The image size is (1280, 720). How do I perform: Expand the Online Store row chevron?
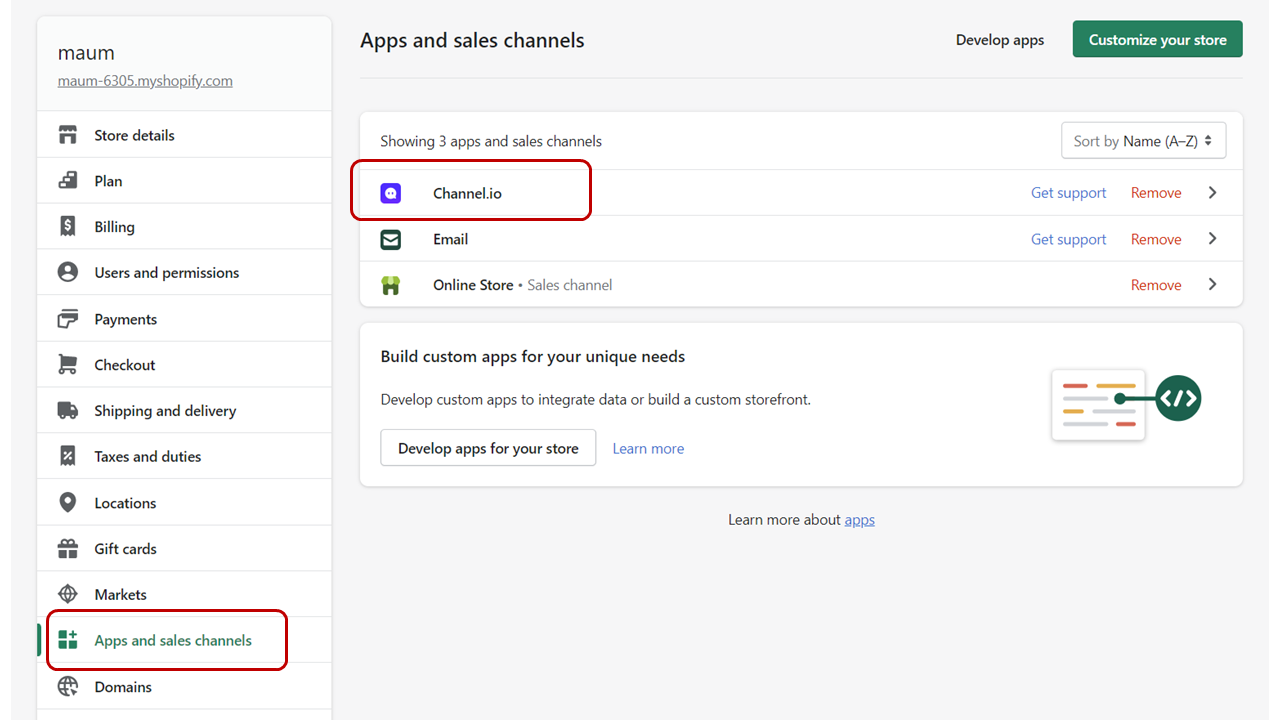coord(1212,285)
